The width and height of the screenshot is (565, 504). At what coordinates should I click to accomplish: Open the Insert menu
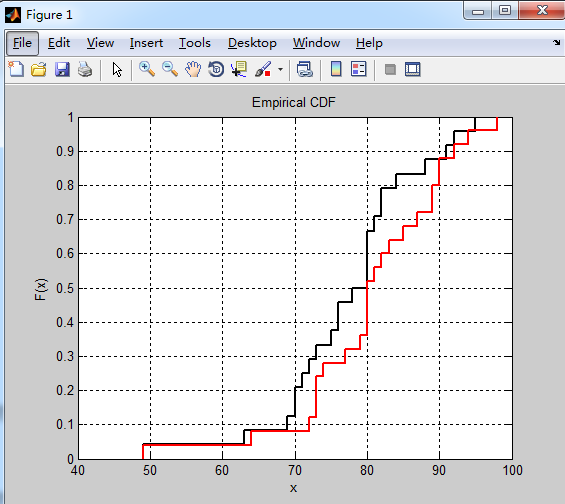146,43
